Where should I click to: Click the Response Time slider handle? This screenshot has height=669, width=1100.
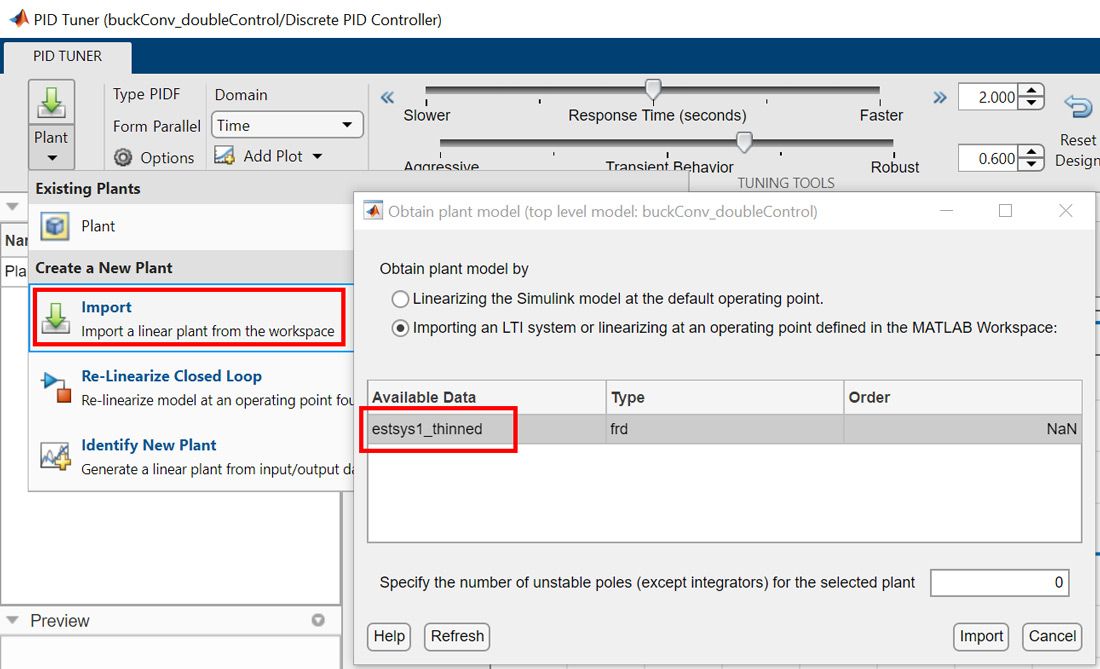click(x=653, y=90)
